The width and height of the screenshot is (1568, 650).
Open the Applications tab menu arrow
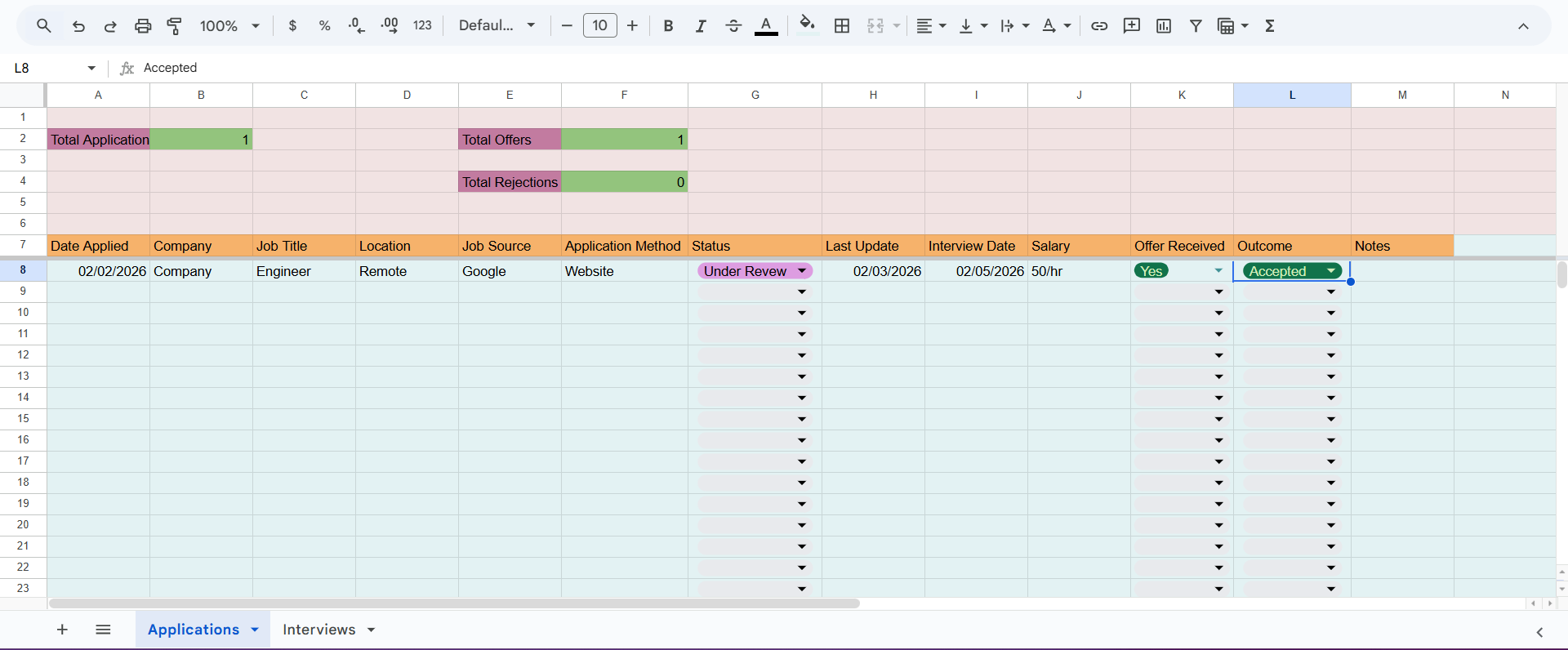(255, 630)
